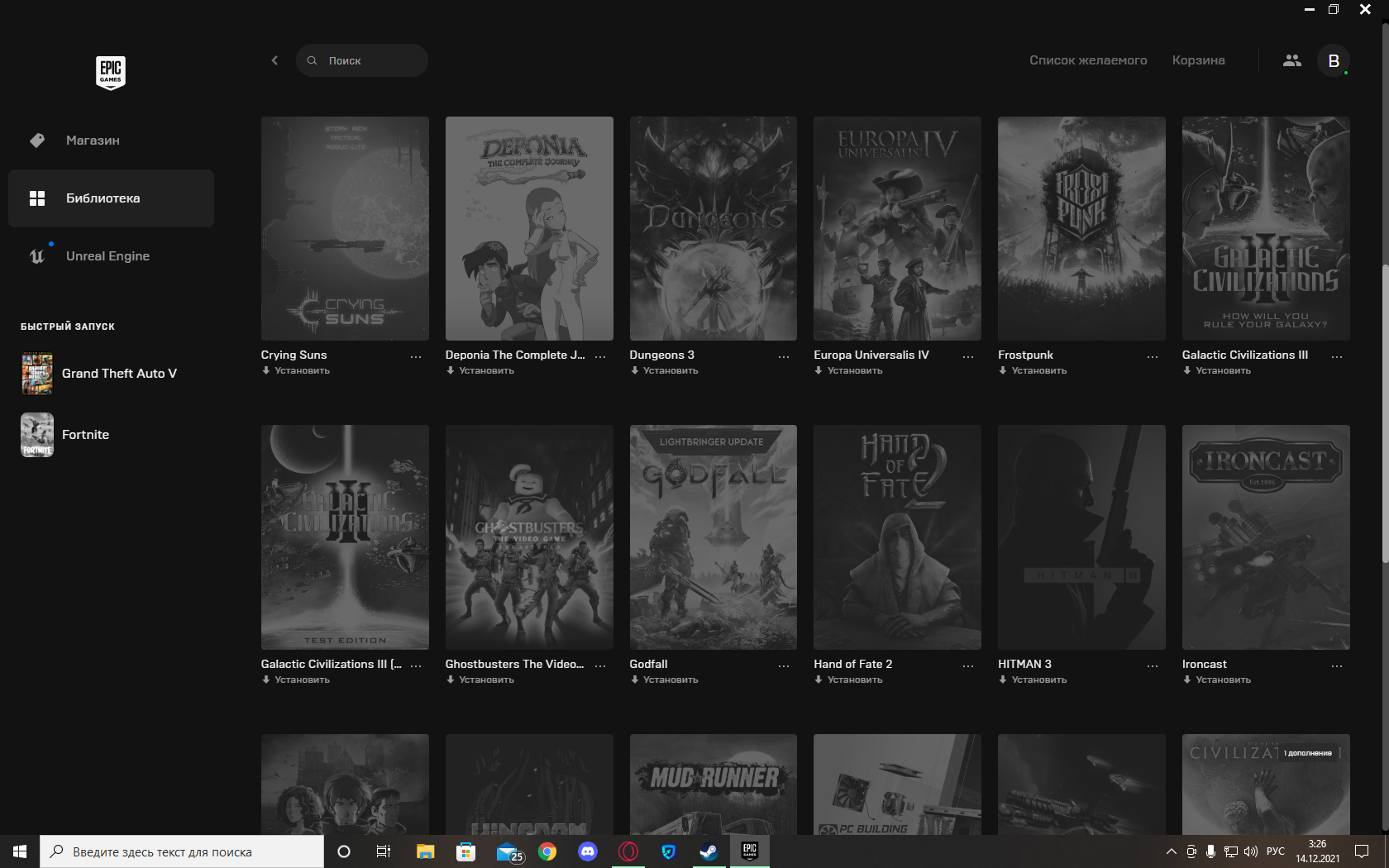This screenshot has height=868, width=1389.
Task: Install Crying Suns via Установить
Action: click(x=296, y=370)
